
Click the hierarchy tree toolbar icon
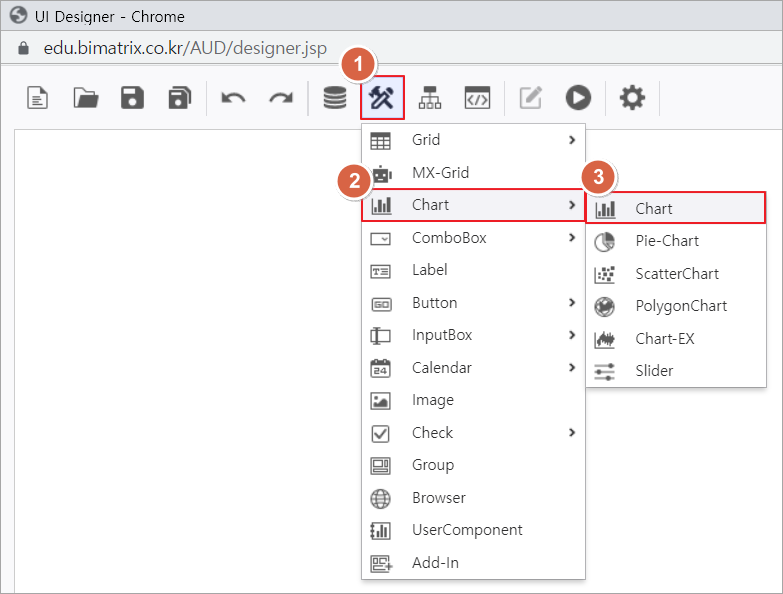(x=430, y=97)
